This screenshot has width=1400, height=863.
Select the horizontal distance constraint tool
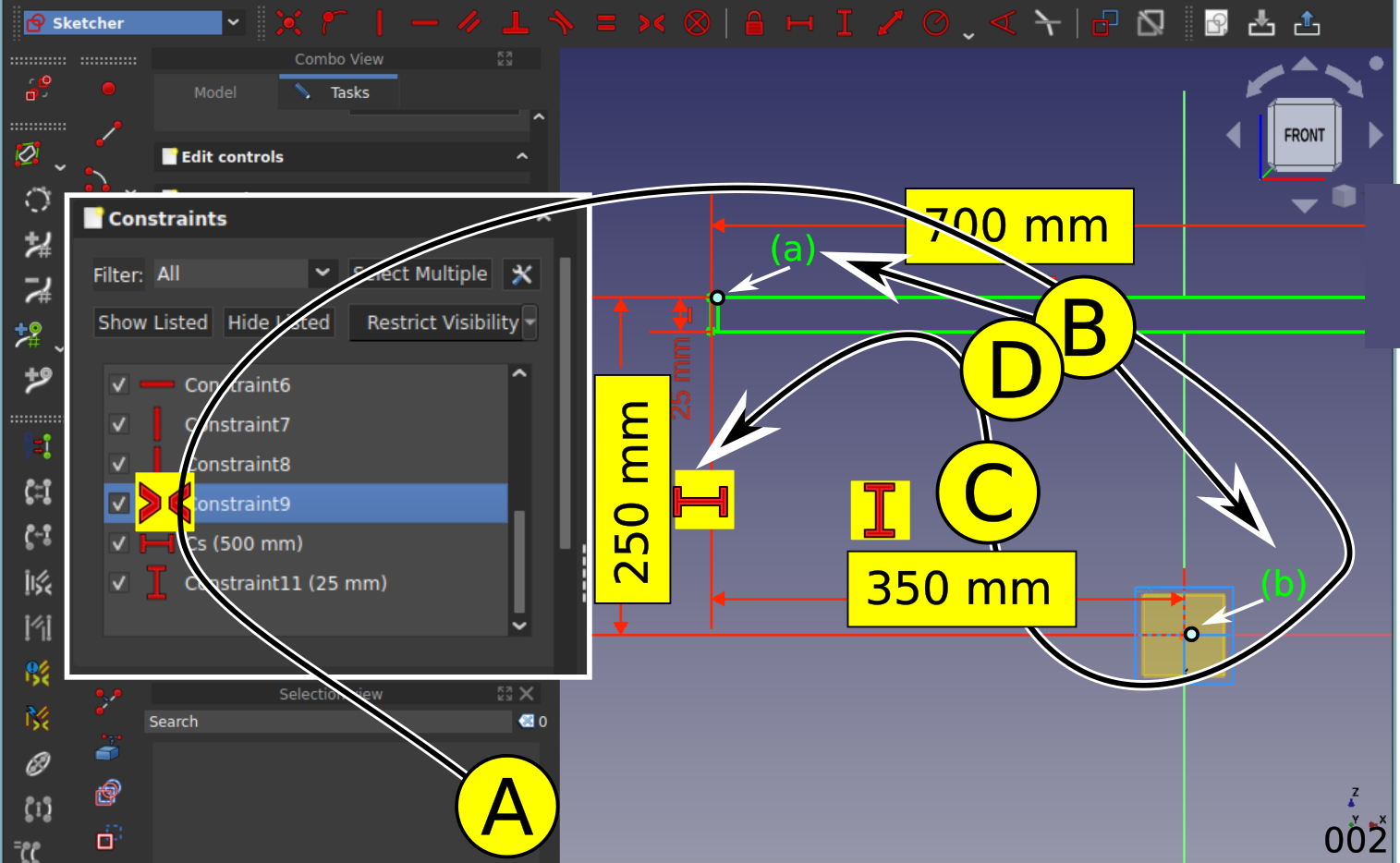pos(799,22)
